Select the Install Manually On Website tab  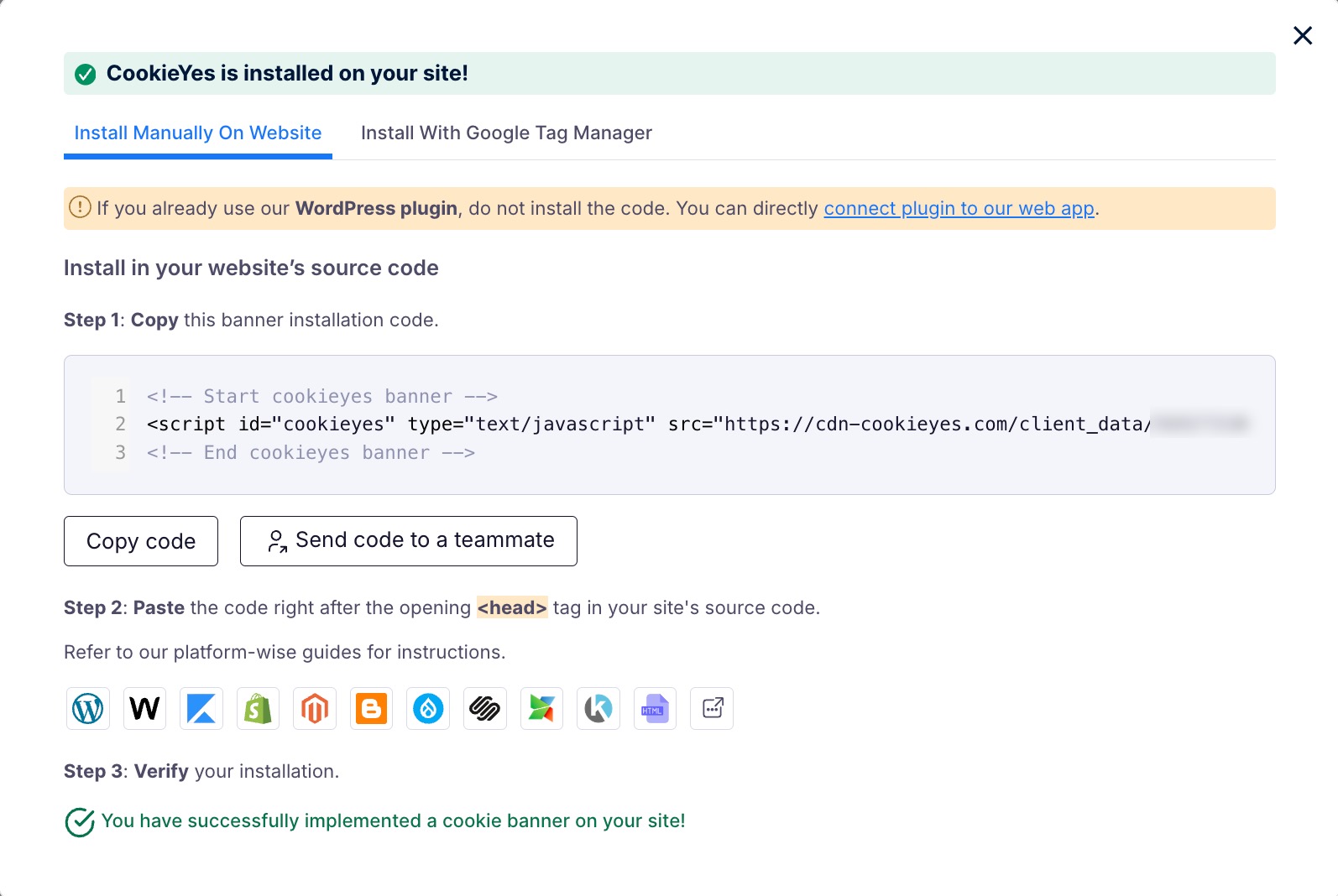[x=198, y=133]
